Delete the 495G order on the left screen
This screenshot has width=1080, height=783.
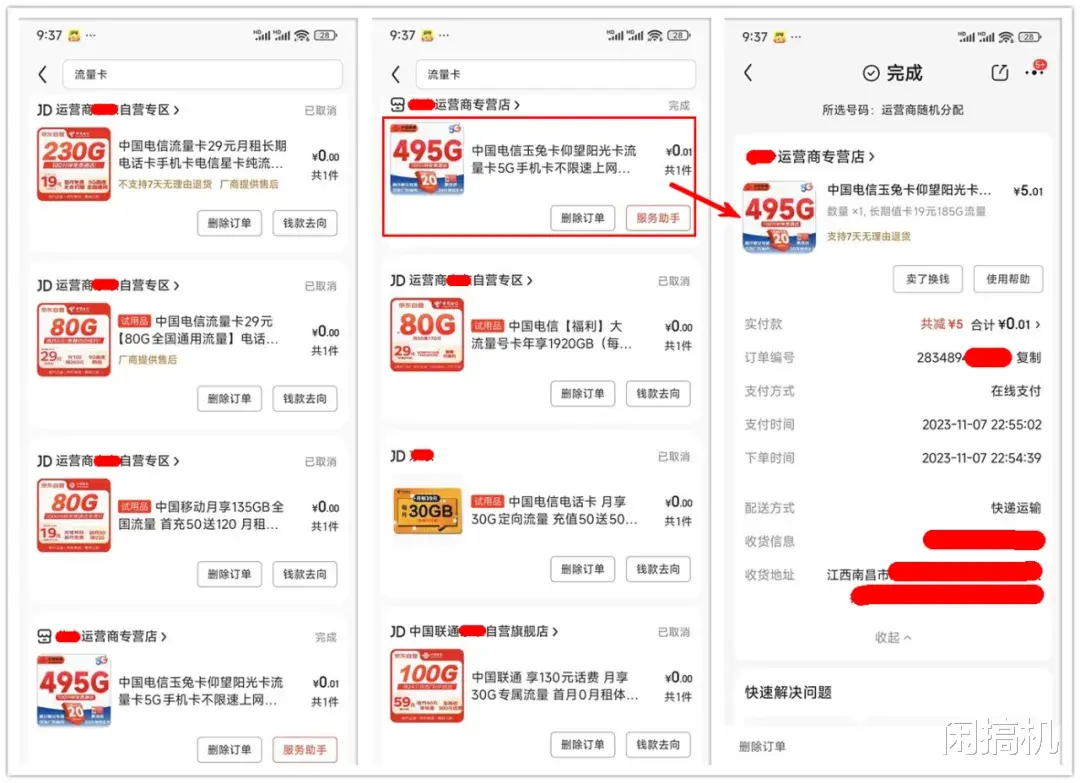click(x=229, y=750)
